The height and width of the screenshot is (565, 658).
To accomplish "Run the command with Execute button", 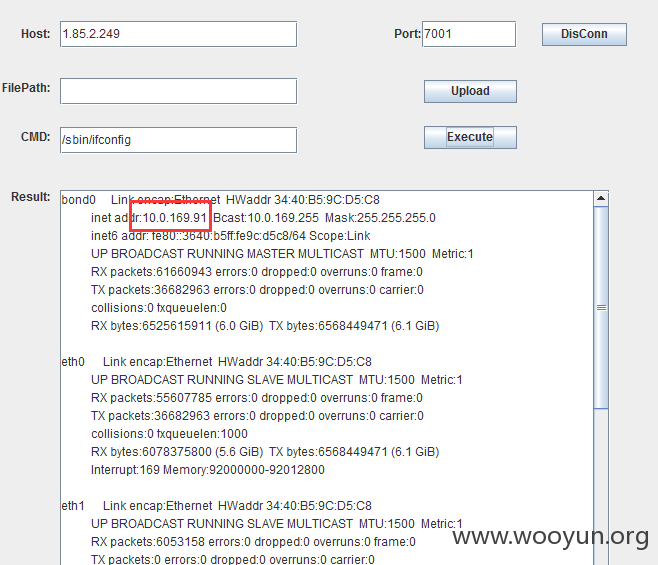I will click(470, 137).
